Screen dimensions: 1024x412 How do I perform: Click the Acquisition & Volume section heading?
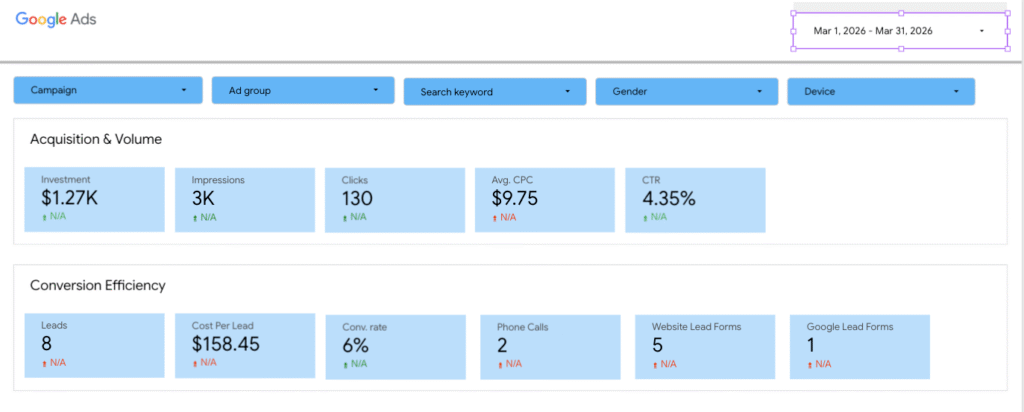coord(96,139)
